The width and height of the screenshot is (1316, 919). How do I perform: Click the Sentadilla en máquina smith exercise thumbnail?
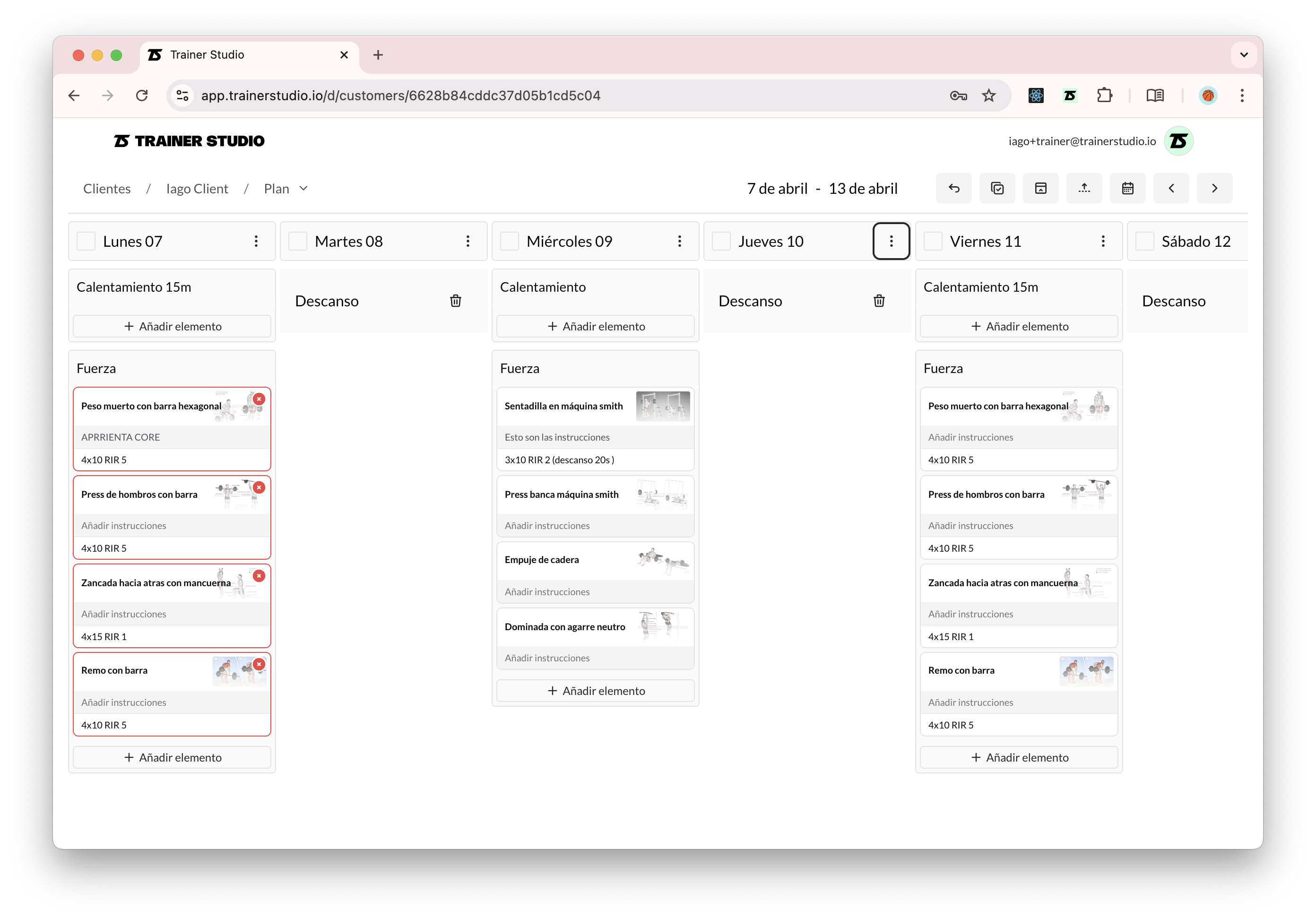[x=663, y=405]
